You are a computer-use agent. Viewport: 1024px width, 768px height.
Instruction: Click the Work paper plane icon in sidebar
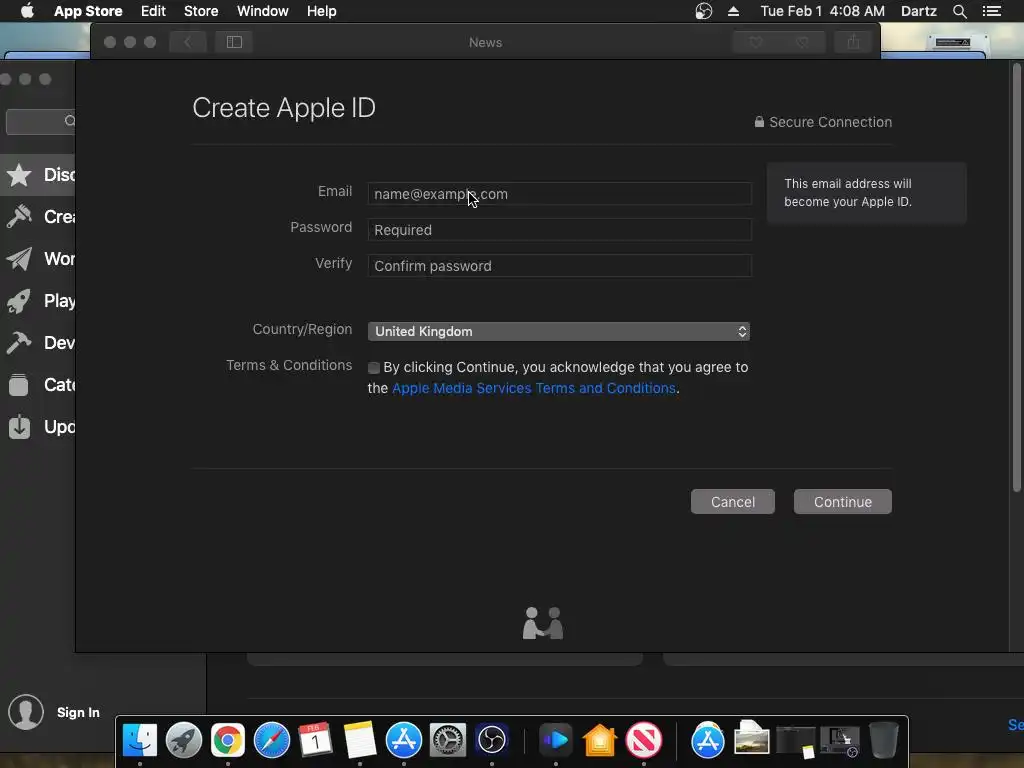pyautogui.click(x=19, y=259)
